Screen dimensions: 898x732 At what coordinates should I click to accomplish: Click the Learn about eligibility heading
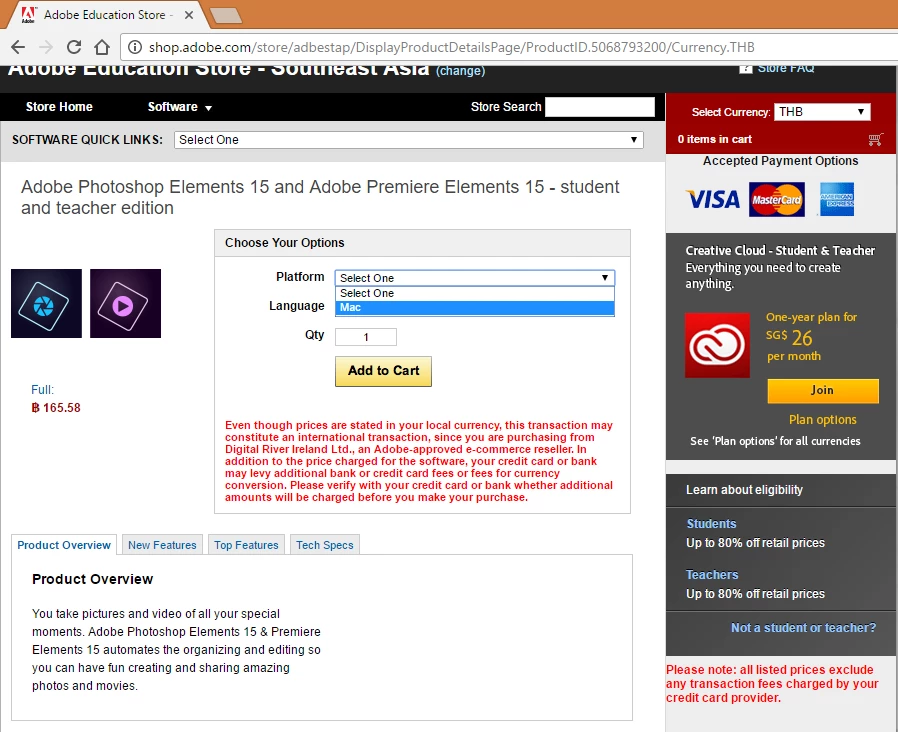(x=744, y=490)
